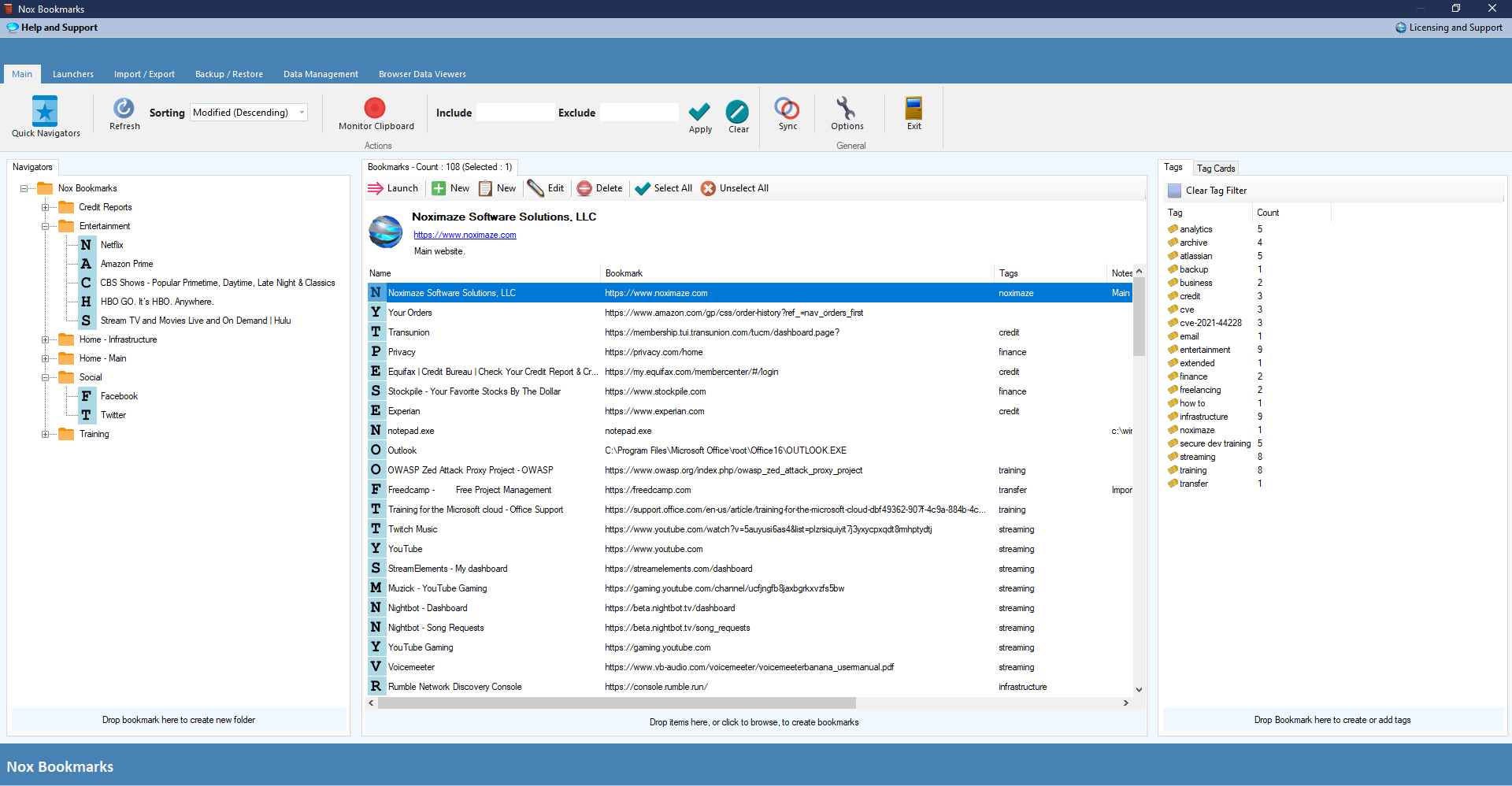Open the Sorting dropdown
The height and width of the screenshot is (786, 1512).
[249, 113]
